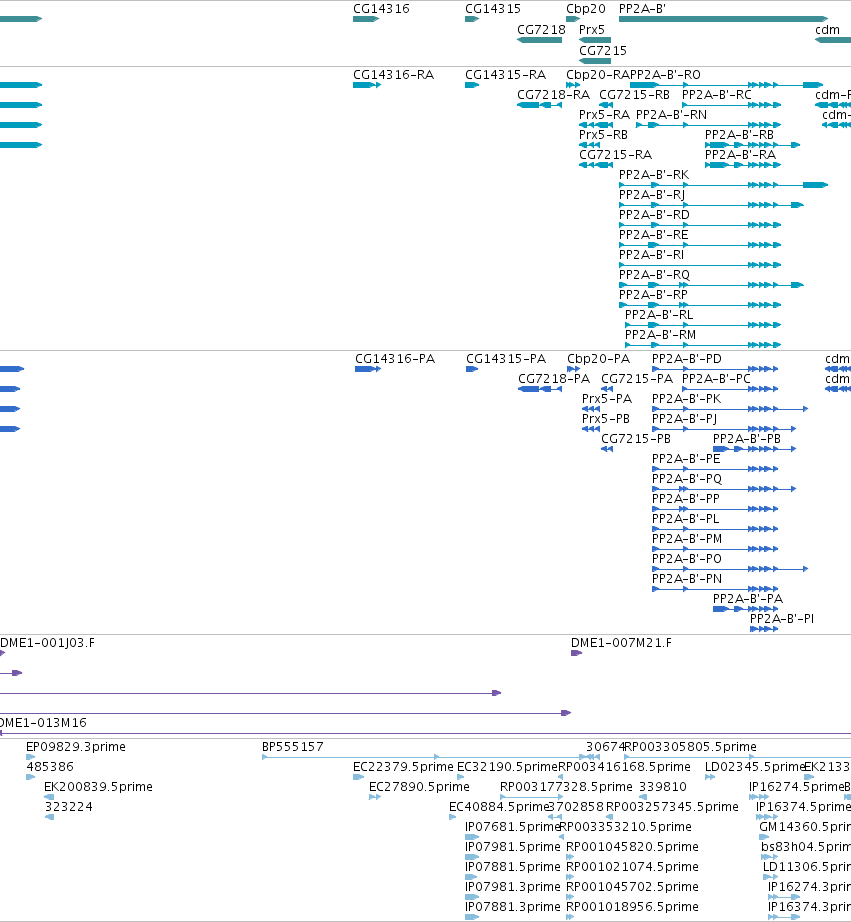851x922 pixels.
Task: Select protein PP2A-B'-PE
Action: pos(686,459)
